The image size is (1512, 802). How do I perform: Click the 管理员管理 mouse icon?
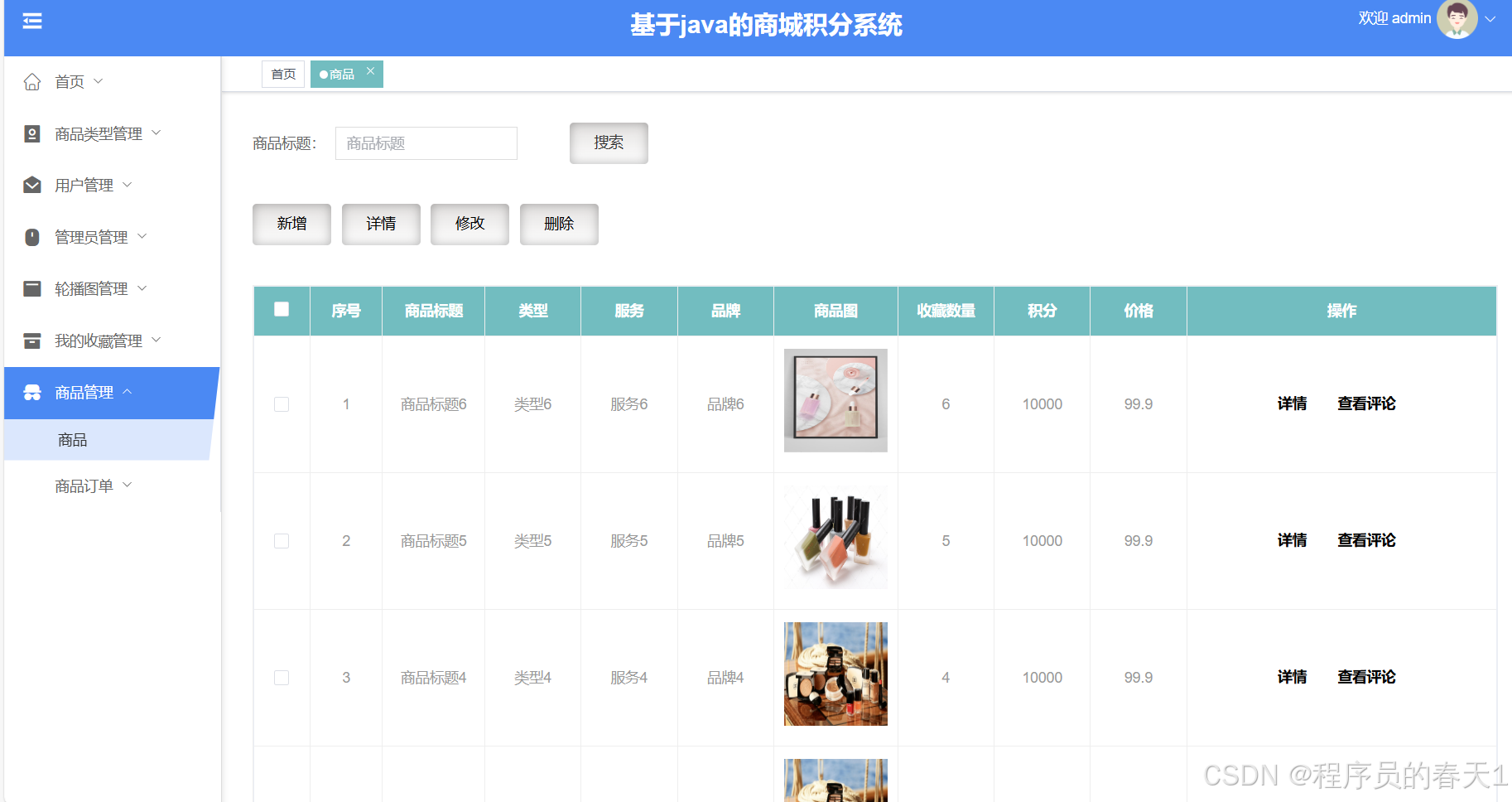pos(32,237)
